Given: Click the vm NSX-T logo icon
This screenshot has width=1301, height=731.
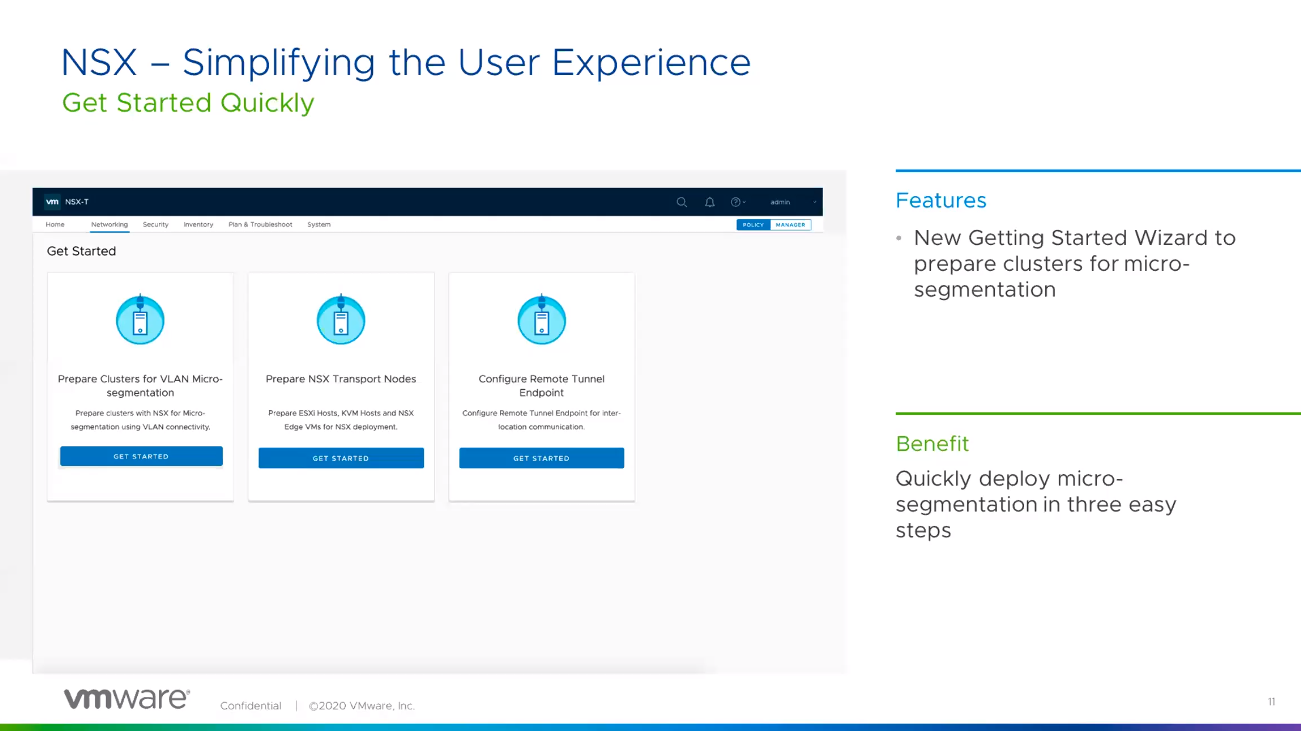Looking at the screenshot, I should [x=52, y=202].
